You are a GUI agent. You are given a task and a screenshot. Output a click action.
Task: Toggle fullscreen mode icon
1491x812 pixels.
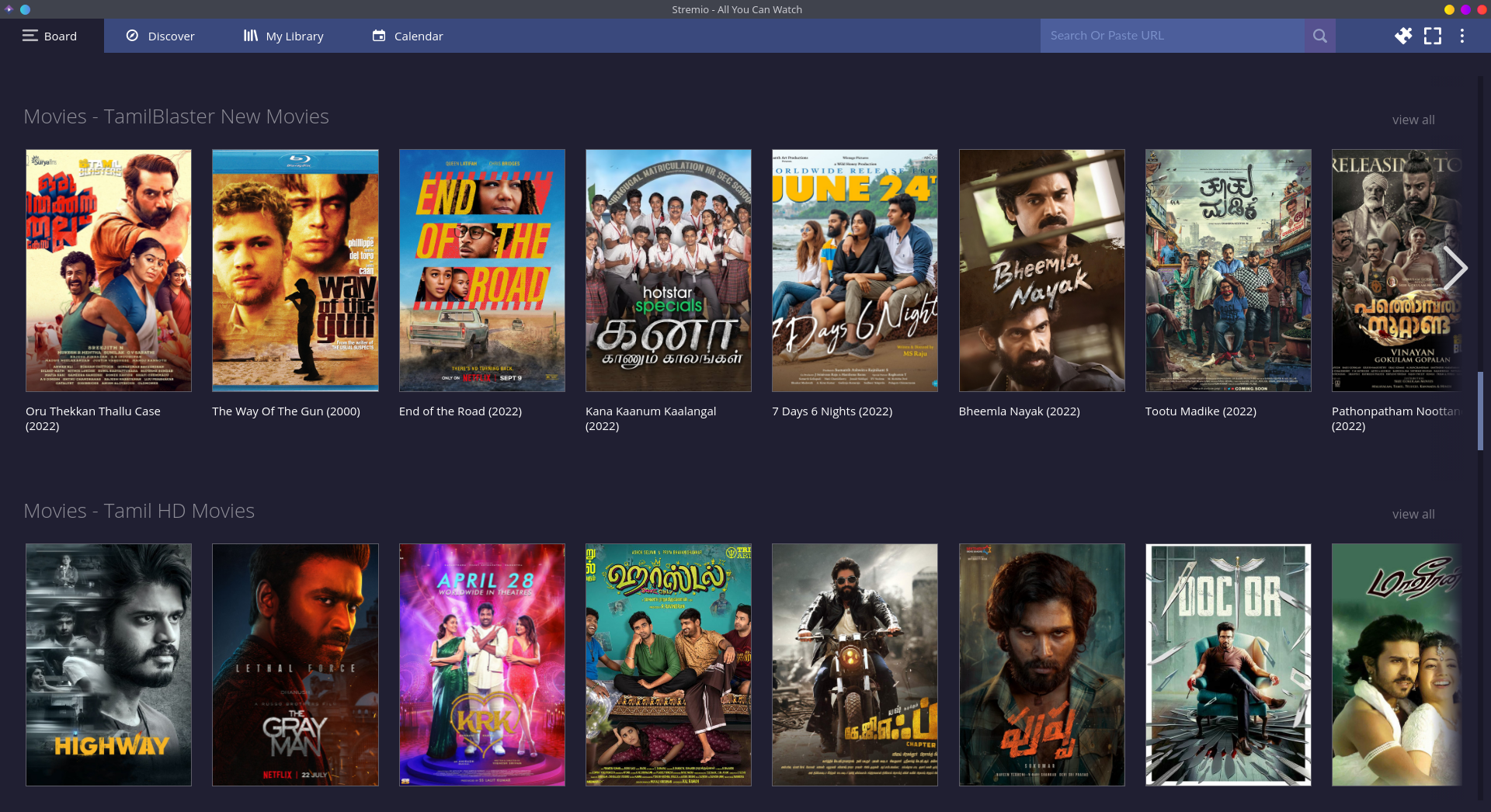(x=1433, y=36)
